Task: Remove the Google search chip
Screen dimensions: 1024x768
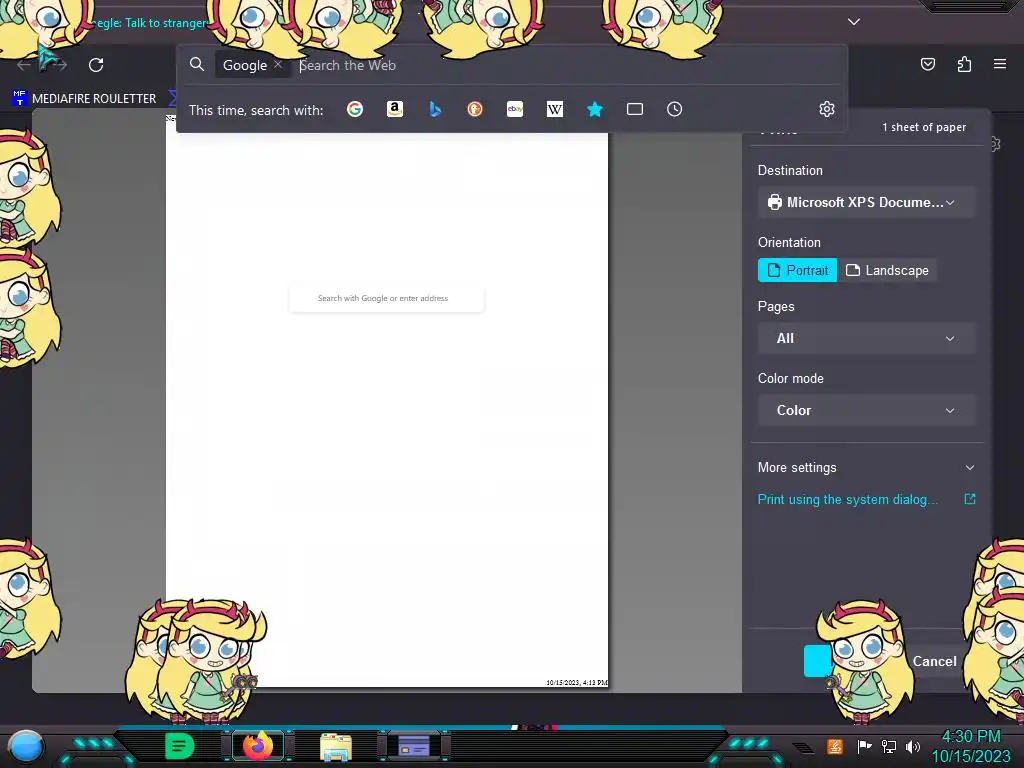Action: click(278, 65)
